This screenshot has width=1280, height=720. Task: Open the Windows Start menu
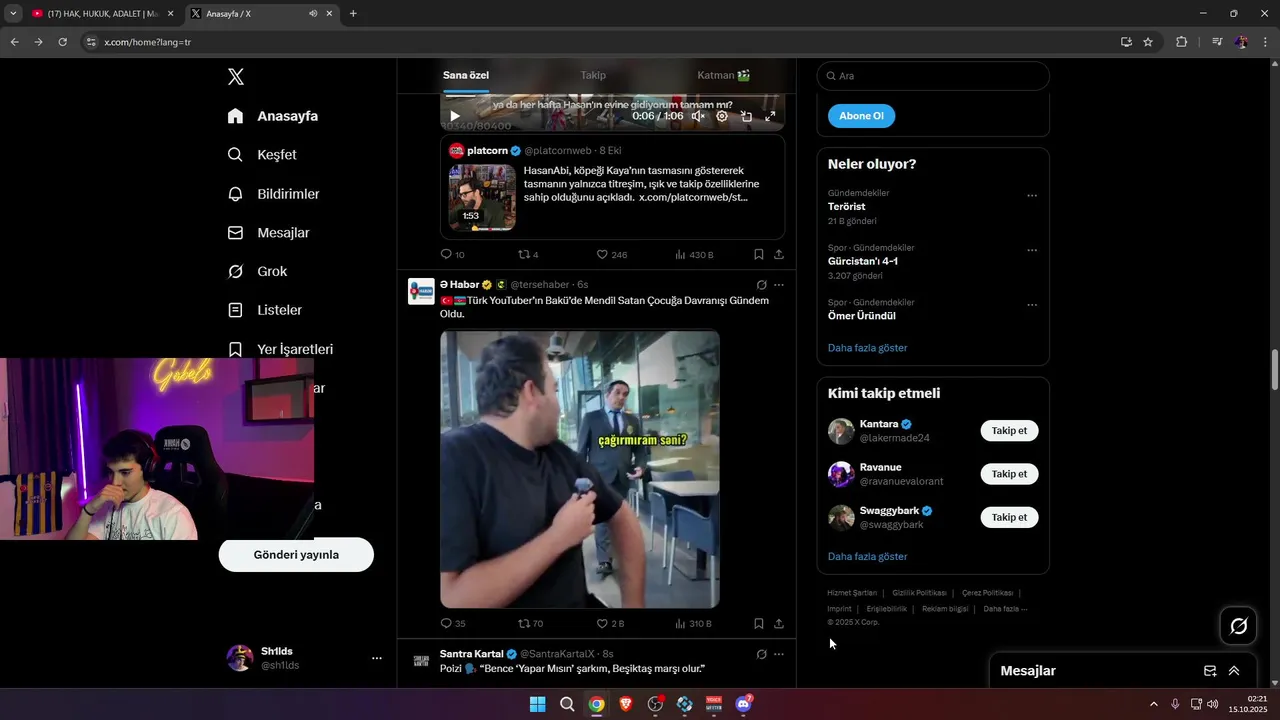coord(537,704)
